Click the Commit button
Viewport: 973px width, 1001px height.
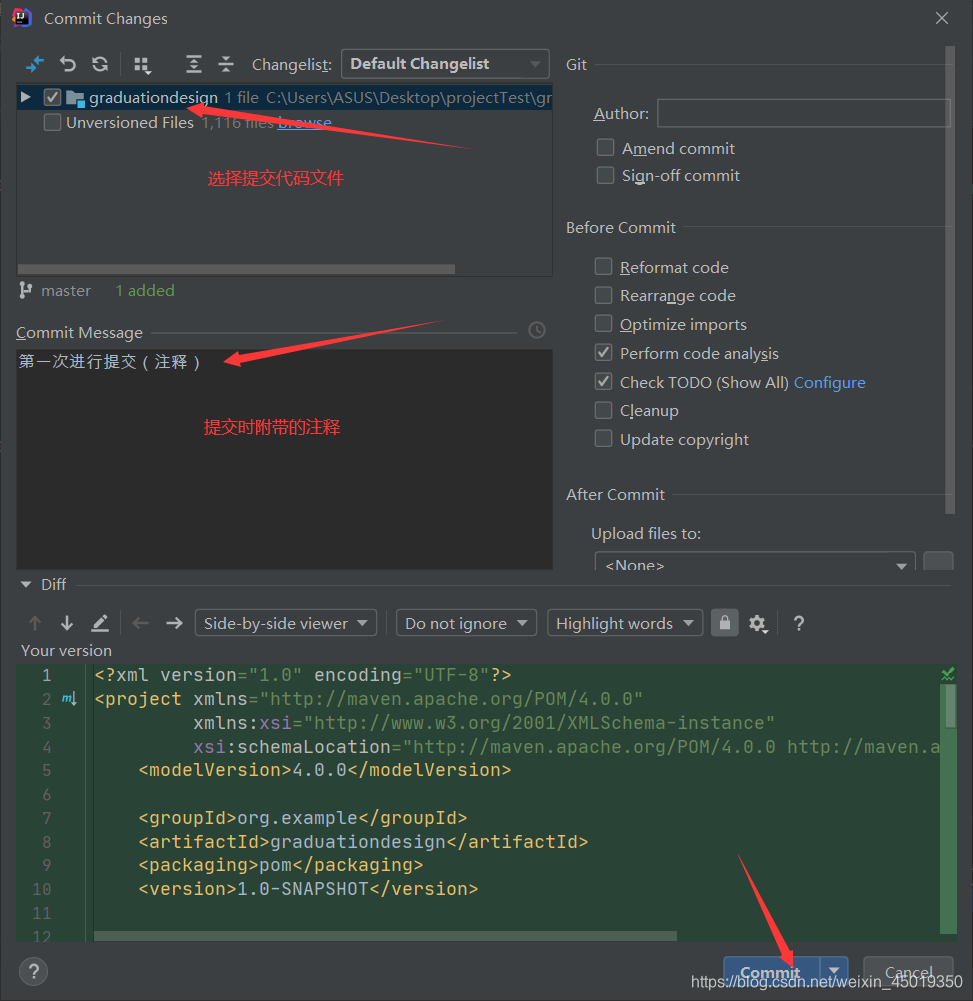(771, 971)
